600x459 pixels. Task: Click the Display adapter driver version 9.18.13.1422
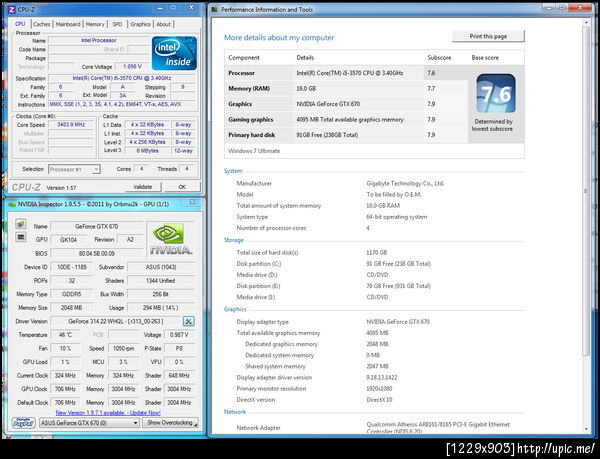382,378
